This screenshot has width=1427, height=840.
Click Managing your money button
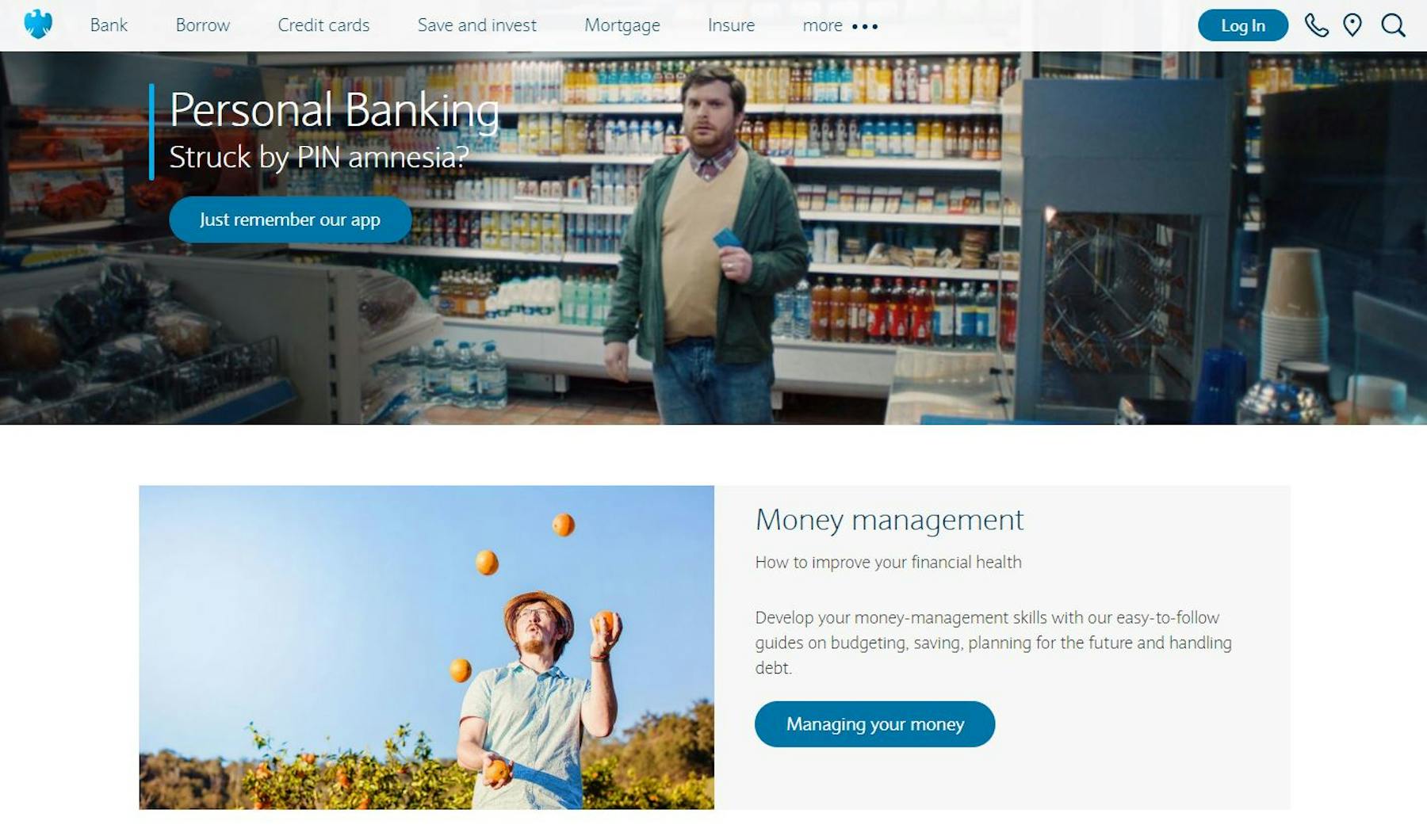coord(874,724)
